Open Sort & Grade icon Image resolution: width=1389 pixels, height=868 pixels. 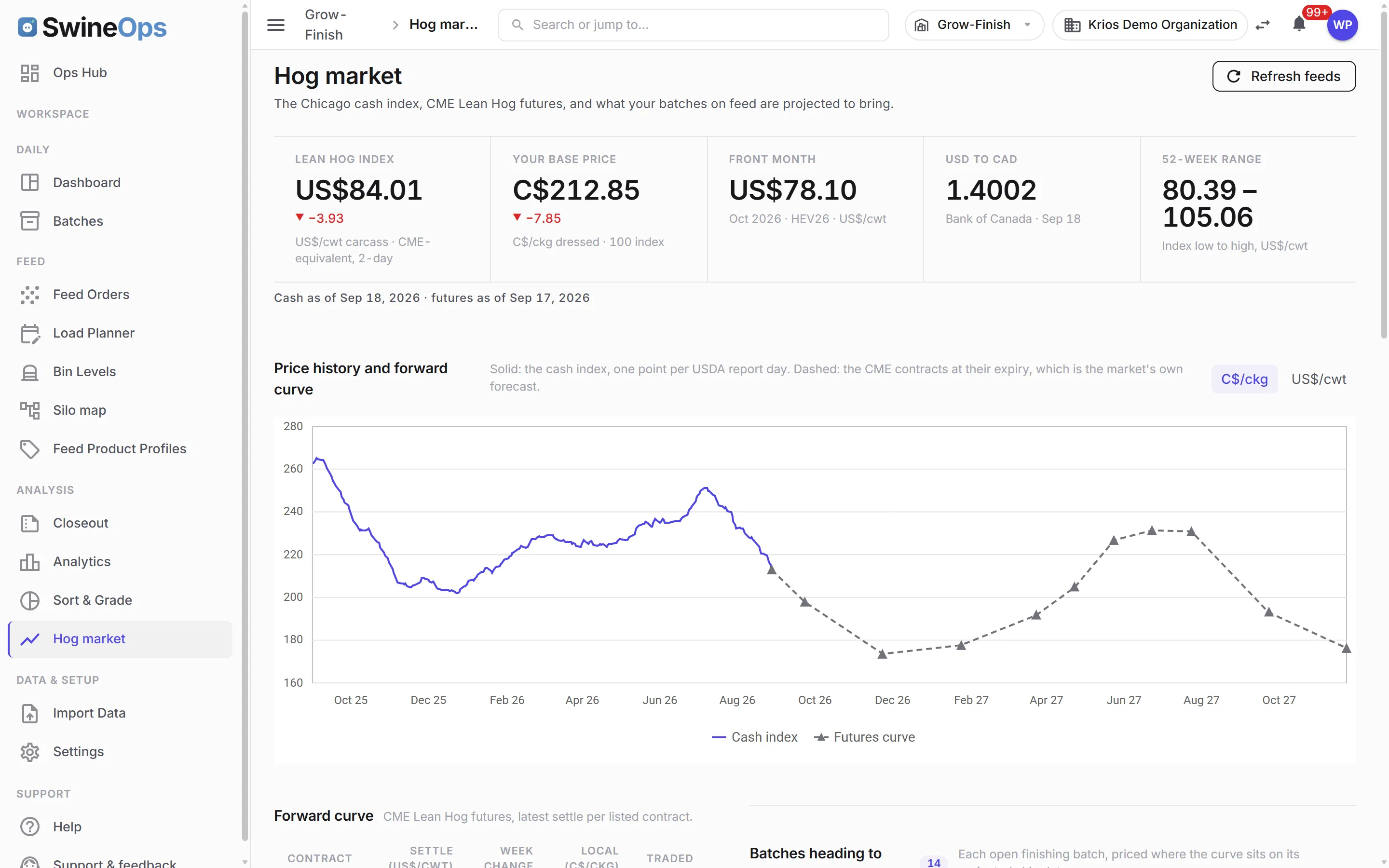29,600
